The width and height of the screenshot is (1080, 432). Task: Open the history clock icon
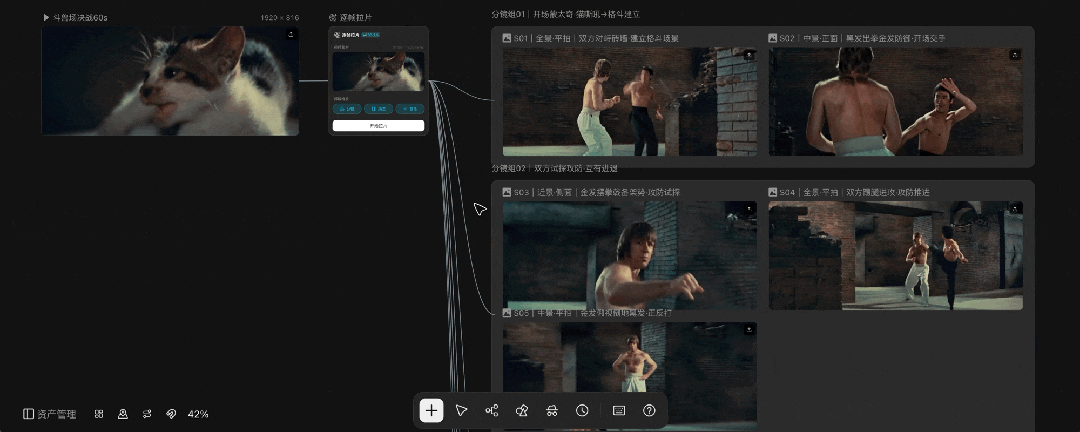(x=582, y=411)
